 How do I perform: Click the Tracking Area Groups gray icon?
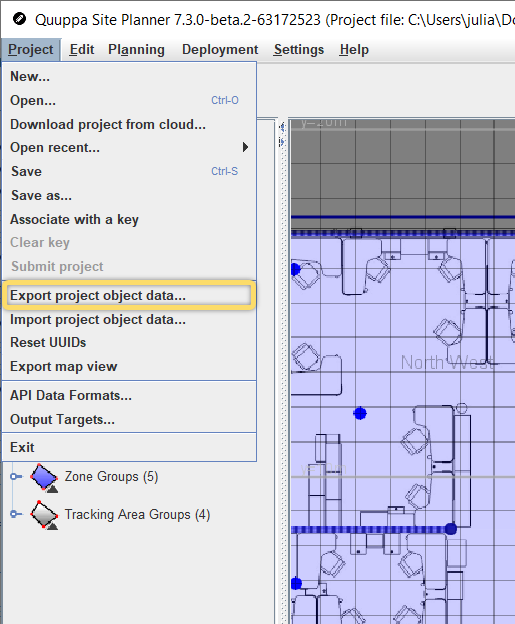click(x=44, y=515)
